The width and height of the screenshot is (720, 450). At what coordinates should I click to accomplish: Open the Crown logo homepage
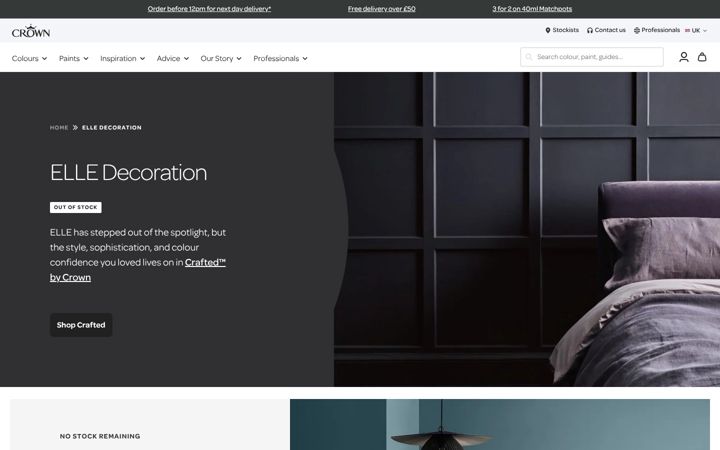31,31
